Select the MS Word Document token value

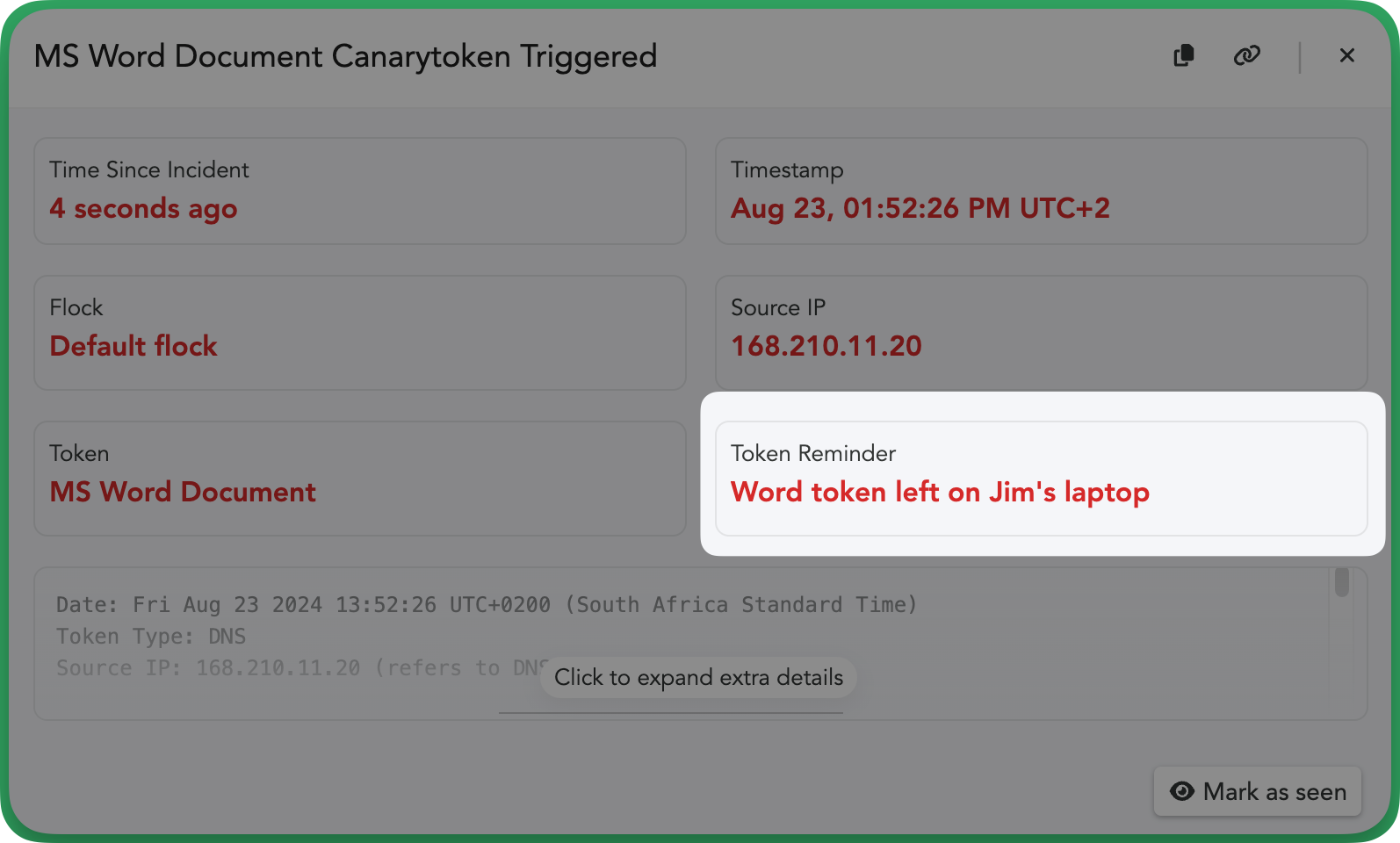coord(183,492)
